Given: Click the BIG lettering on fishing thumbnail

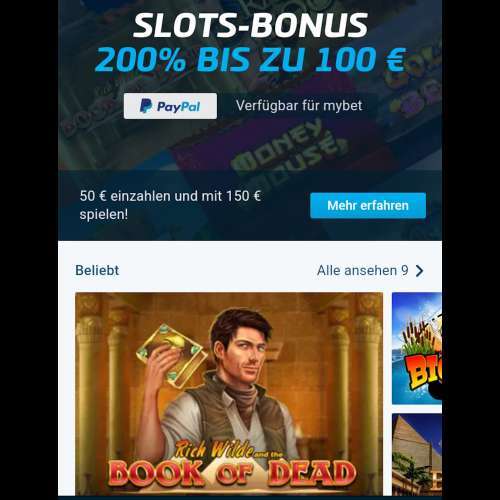Looking at the screenshot, I should 423,373.
